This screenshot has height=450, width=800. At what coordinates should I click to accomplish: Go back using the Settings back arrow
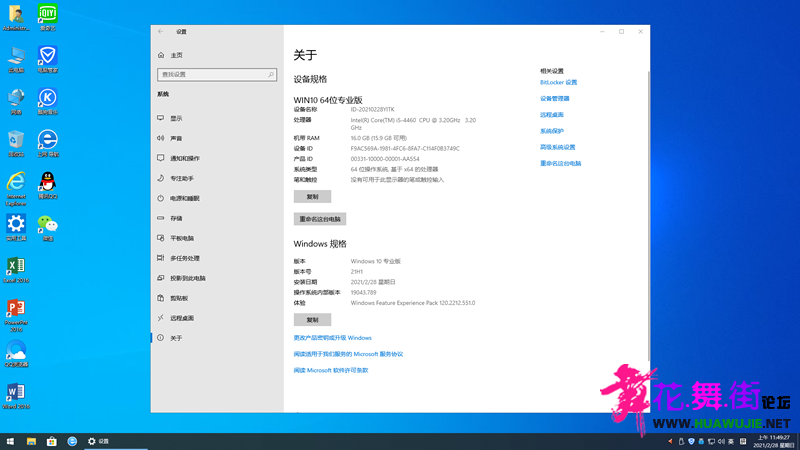point(161,32)
